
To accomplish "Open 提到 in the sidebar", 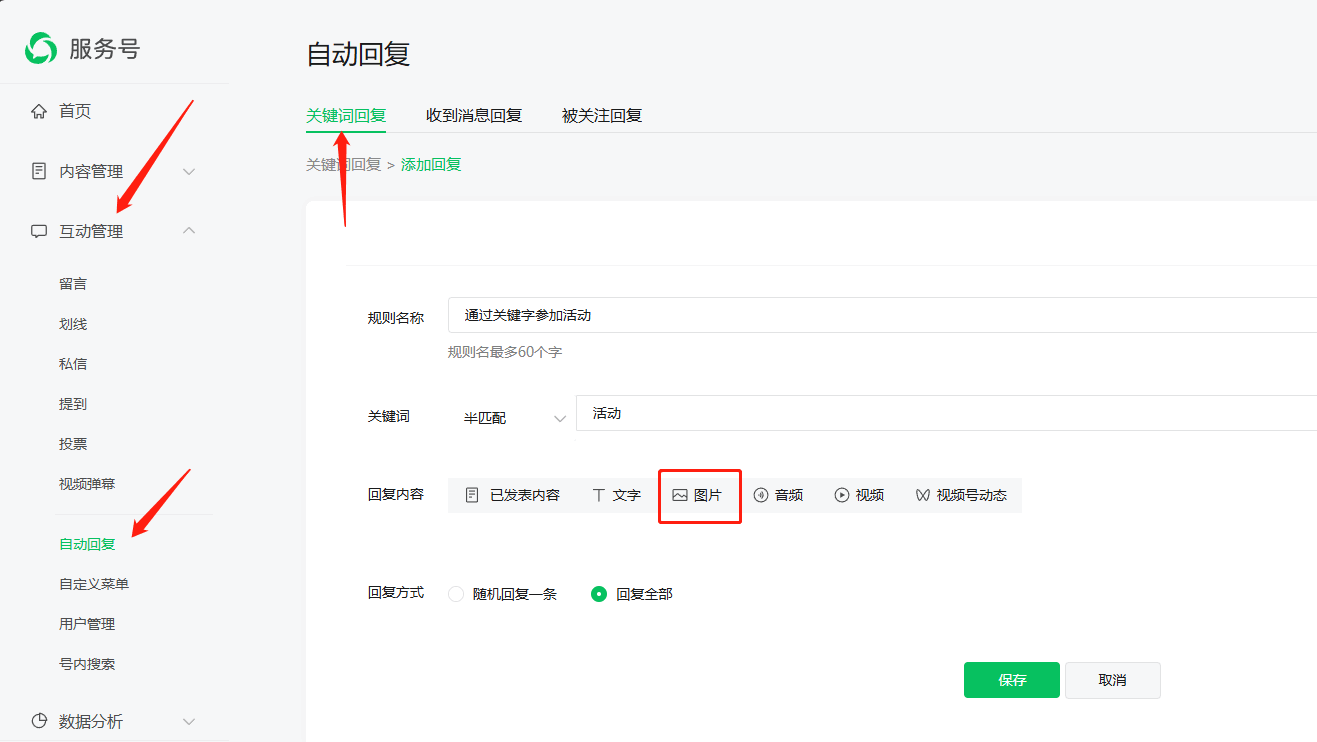I will pos(73,404).
